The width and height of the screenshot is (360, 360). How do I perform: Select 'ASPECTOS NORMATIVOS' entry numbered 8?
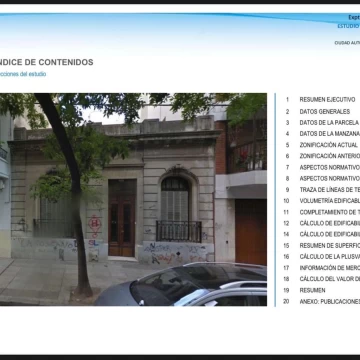[x=330, y=178]
